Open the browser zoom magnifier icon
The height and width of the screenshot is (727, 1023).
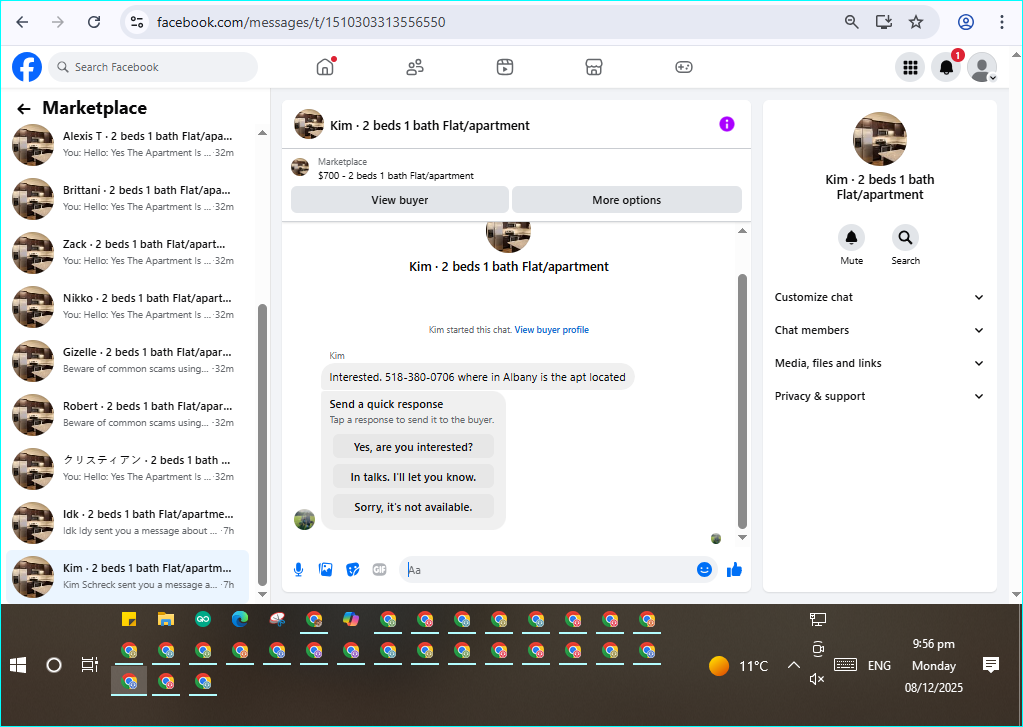[x=851, y=22]
